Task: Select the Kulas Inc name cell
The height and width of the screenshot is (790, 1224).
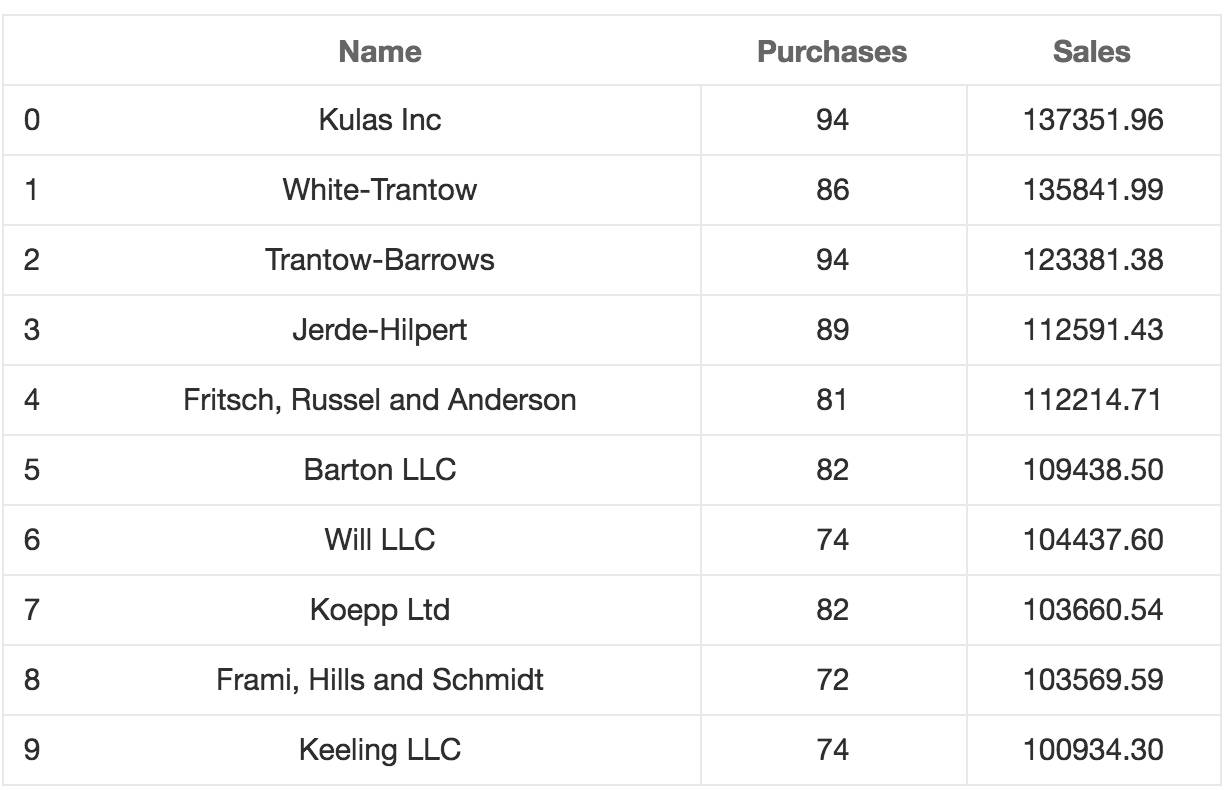Action: tap(380, 120)
